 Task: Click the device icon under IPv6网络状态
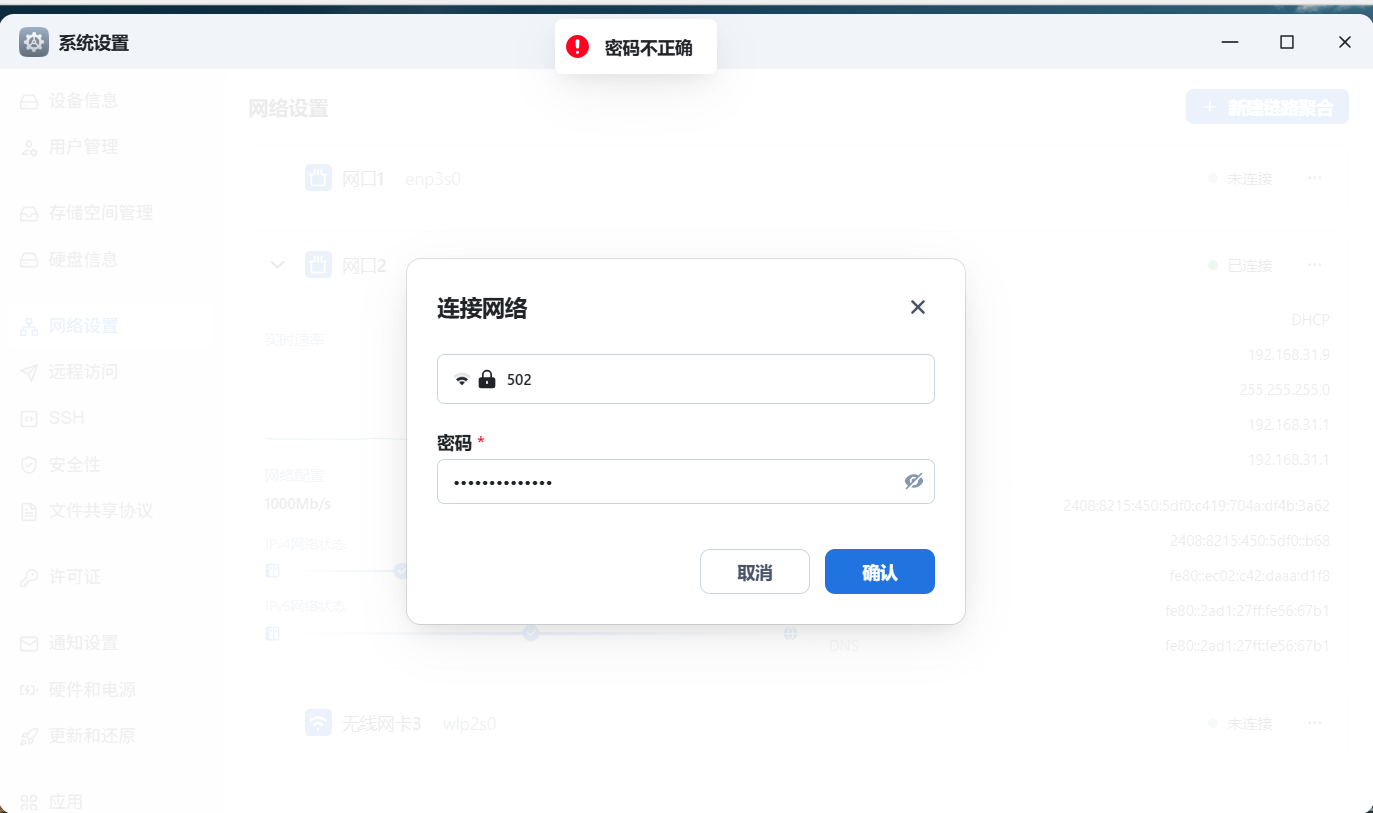273,633
